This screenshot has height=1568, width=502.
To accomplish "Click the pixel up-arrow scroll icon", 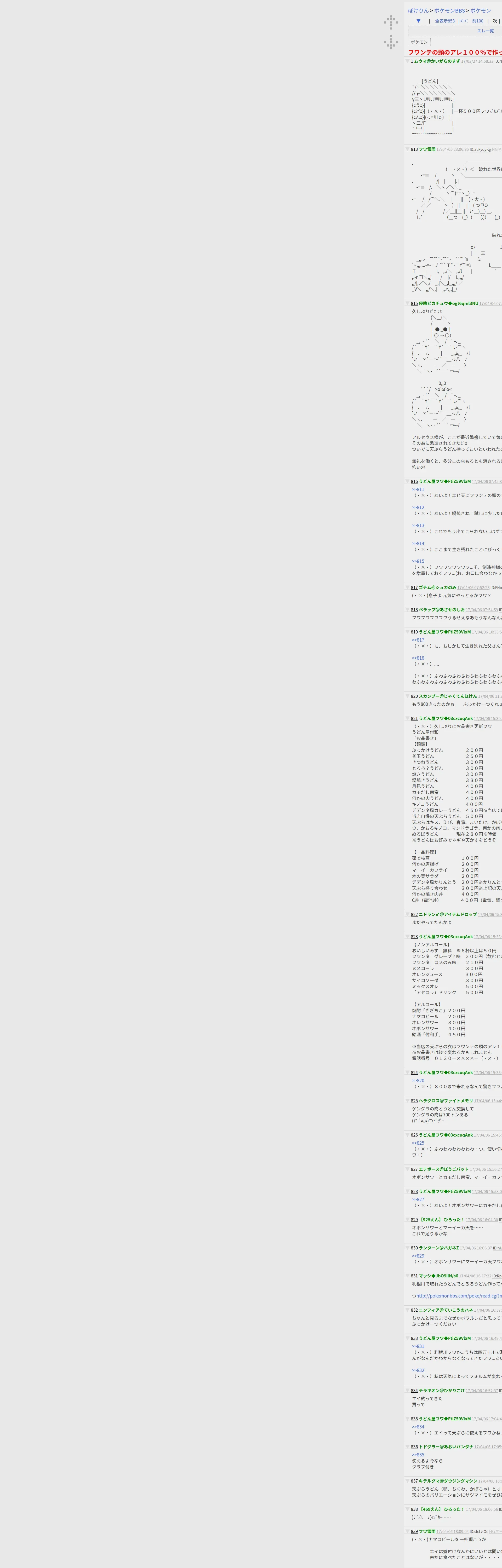I will (x=391, y=22).
